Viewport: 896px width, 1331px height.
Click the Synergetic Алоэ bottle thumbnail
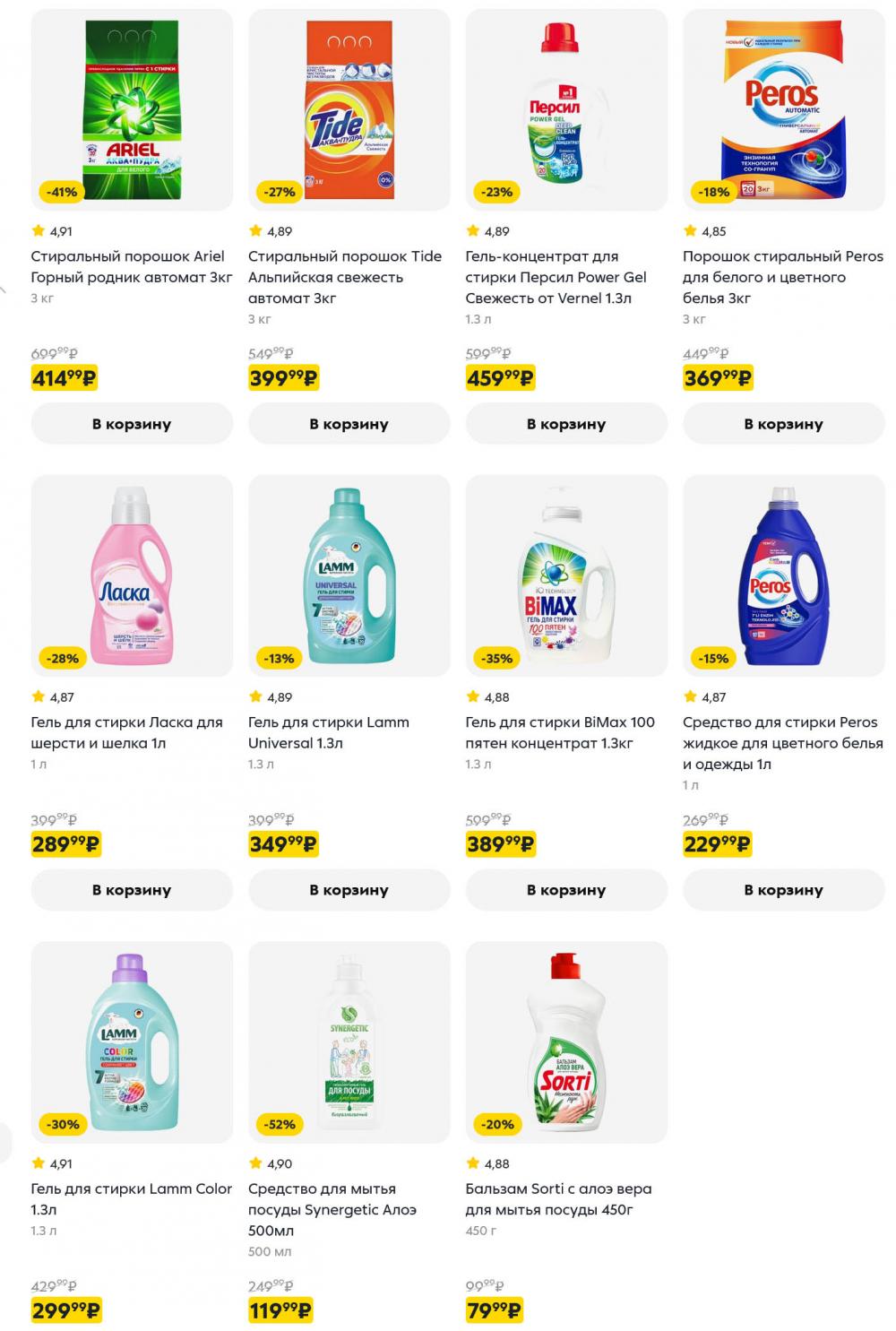point(349,1040)
